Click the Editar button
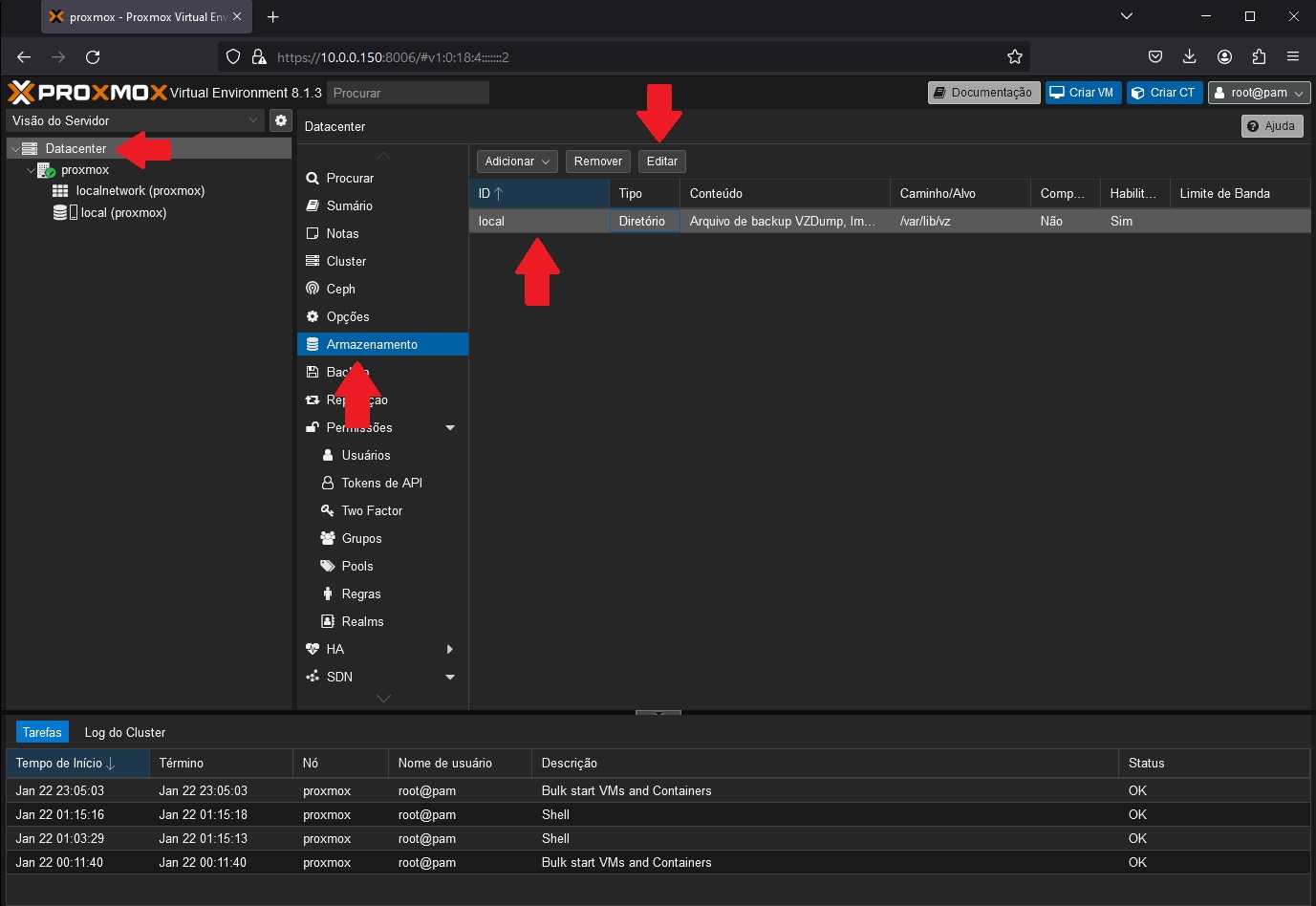1316x906 pixels. [x=662, y=162]
